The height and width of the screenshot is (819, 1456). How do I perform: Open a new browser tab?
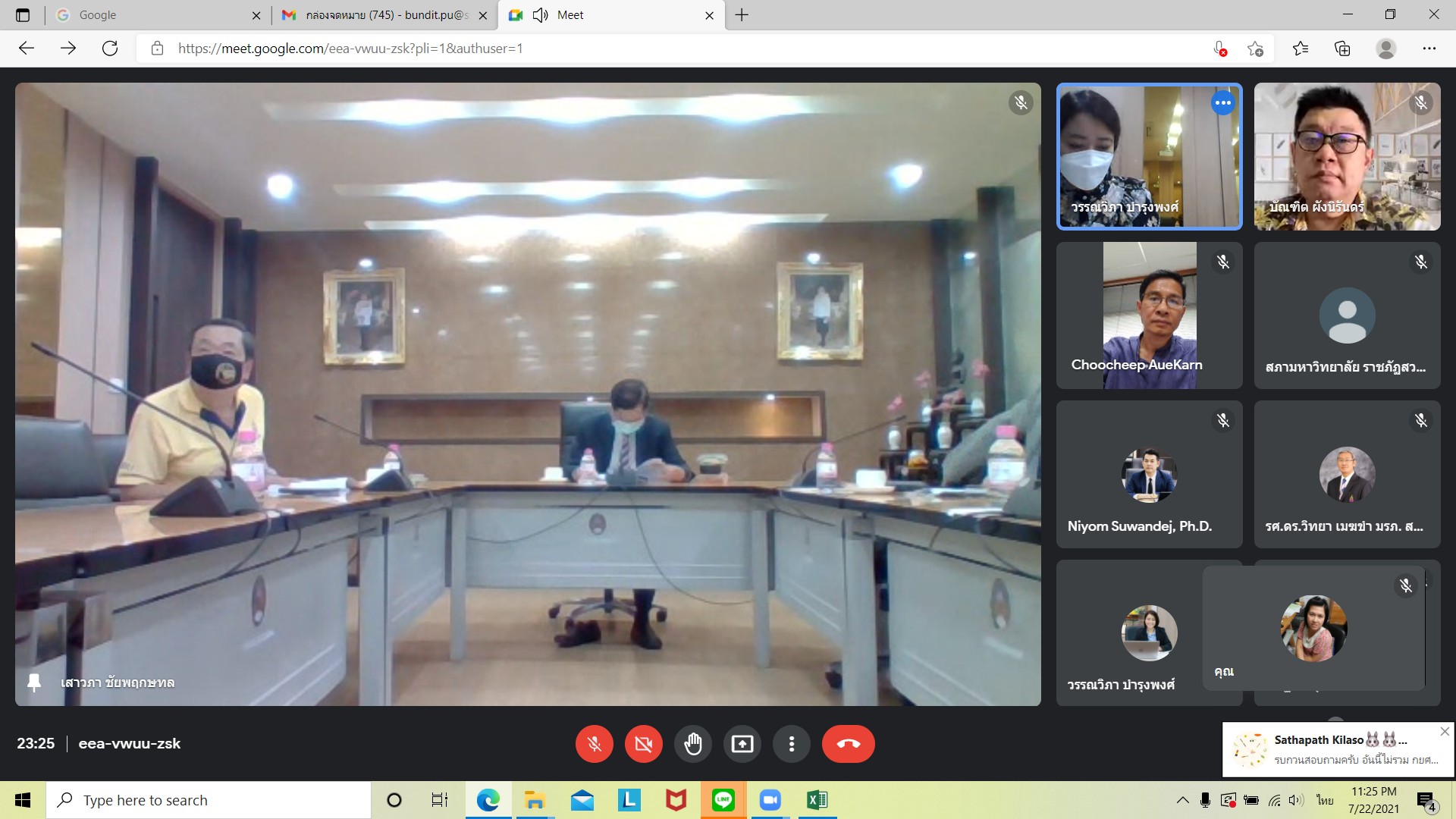(x=742, y=15)
